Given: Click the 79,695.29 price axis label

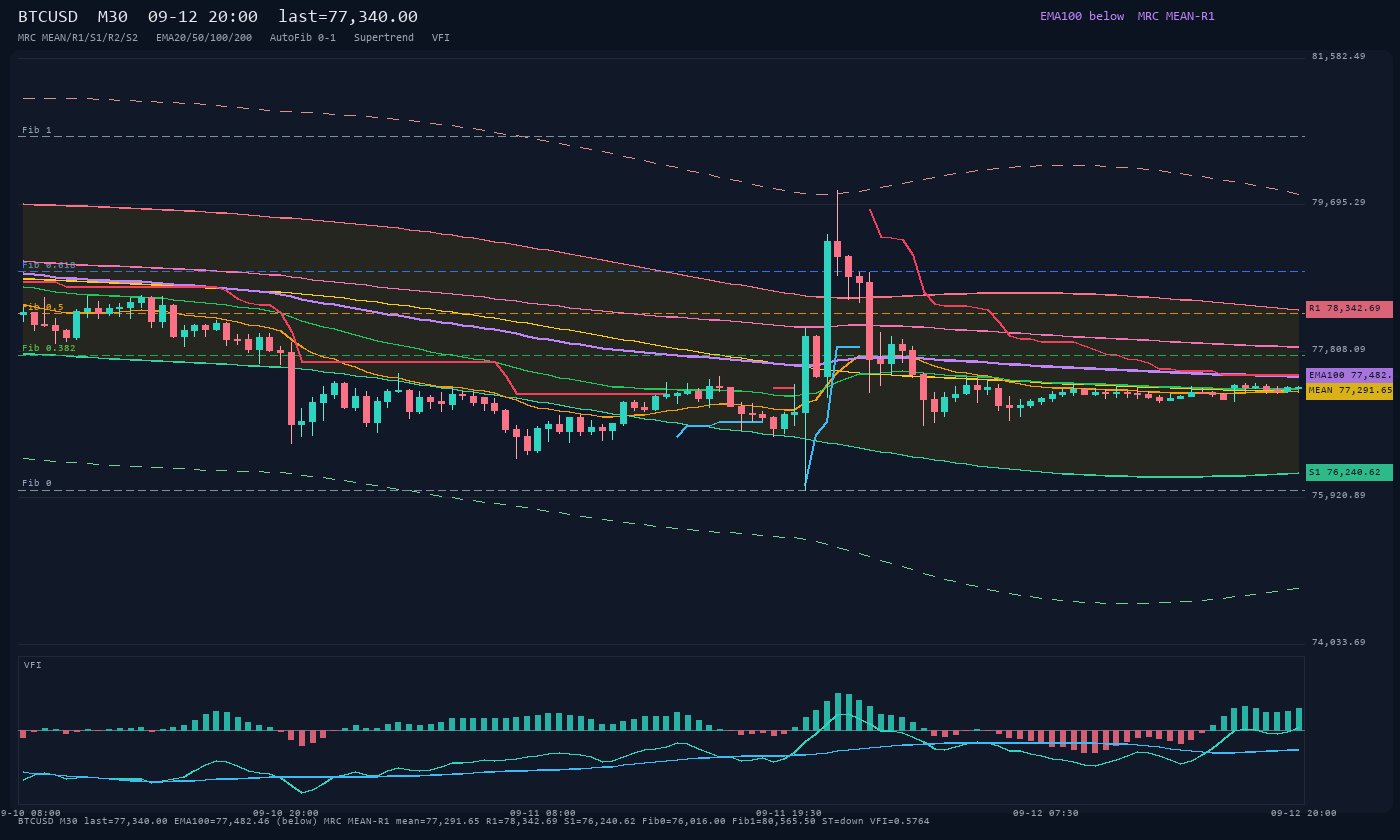Looking at the screenshot, I should [1338, 202].
